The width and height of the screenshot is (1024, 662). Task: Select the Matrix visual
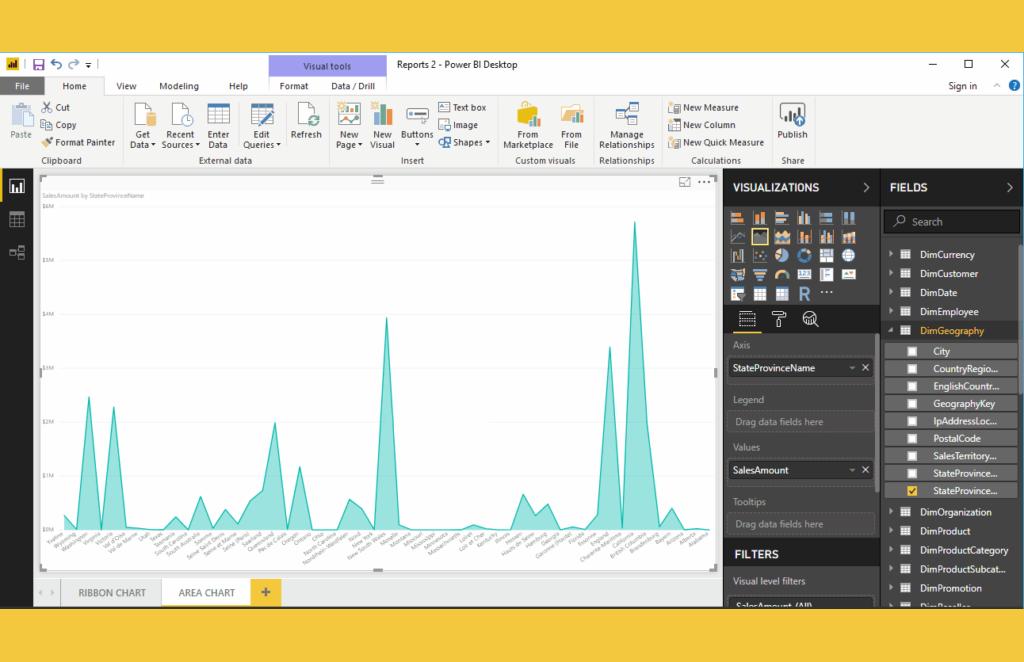[782, 294]
